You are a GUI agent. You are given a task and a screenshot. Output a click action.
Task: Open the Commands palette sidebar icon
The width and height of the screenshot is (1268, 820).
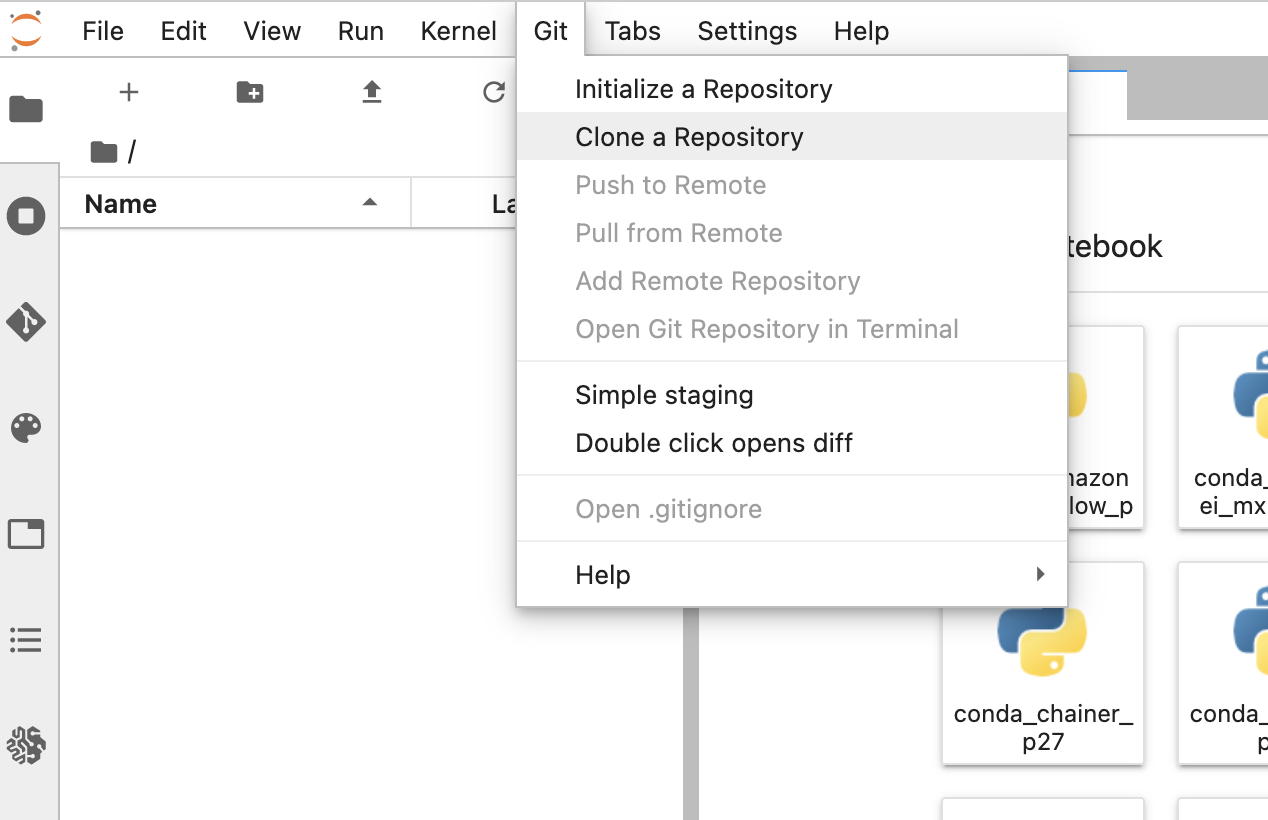pyautogui.click(x=26, y=429)
